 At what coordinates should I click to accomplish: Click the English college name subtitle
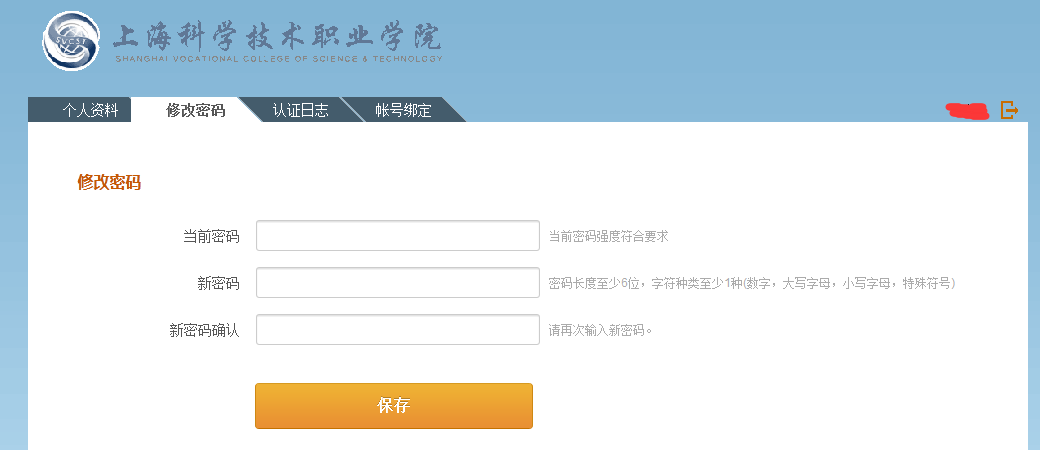[278, 59]
